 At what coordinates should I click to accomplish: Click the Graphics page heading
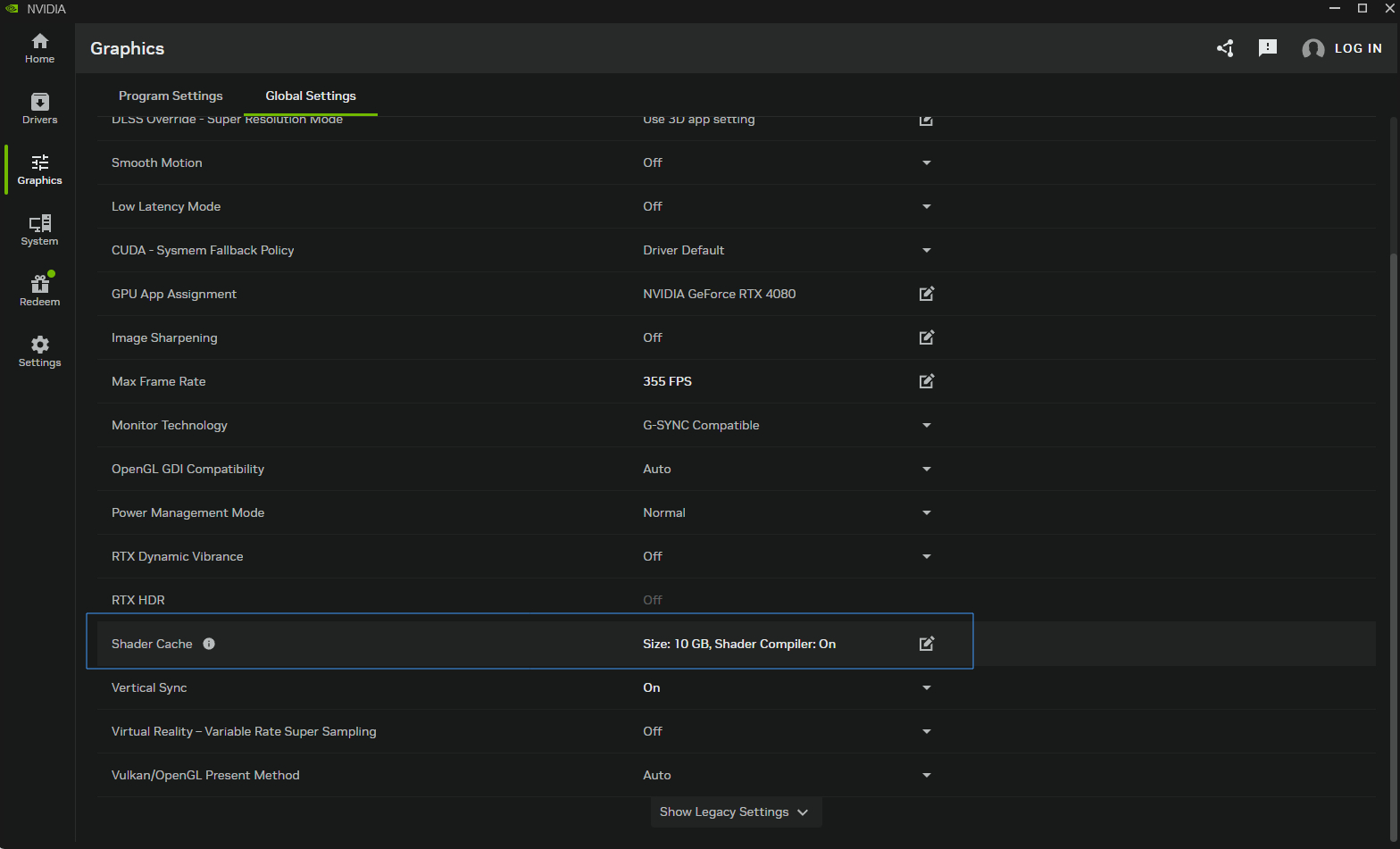coord(127,48)
